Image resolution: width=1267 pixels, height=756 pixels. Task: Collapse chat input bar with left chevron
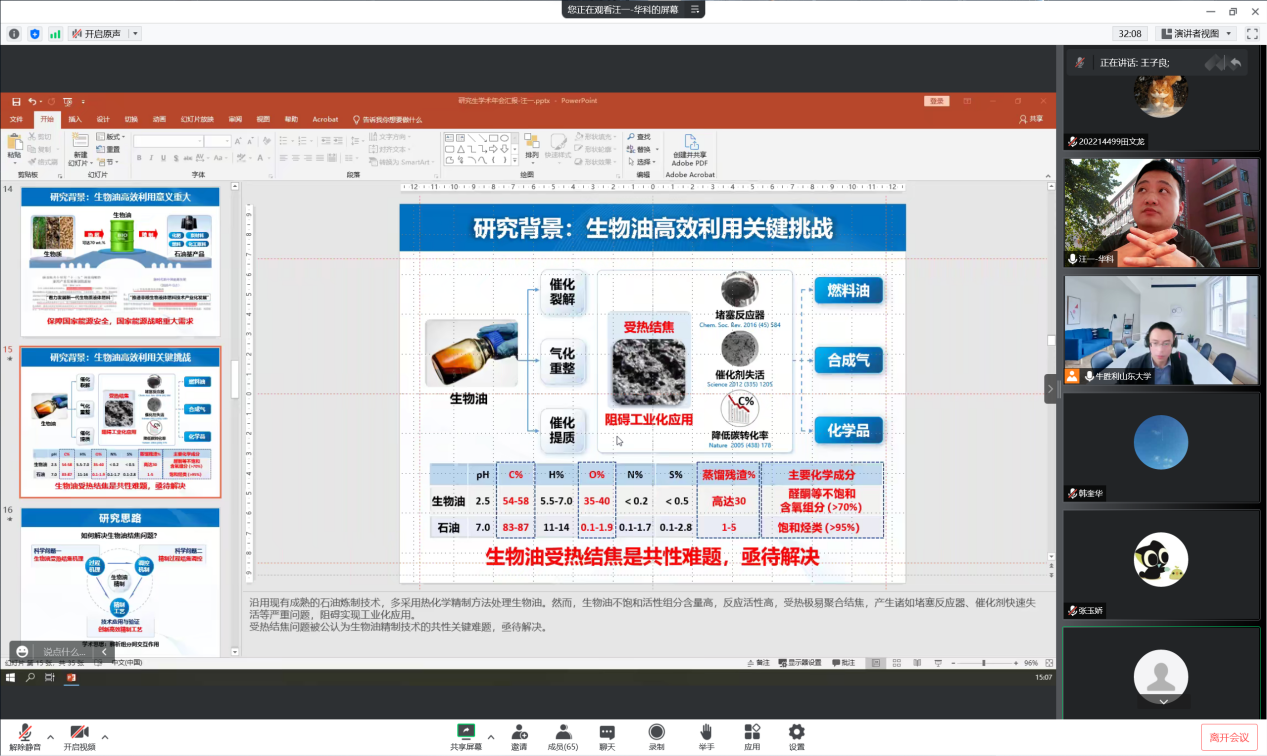point(104,652)
